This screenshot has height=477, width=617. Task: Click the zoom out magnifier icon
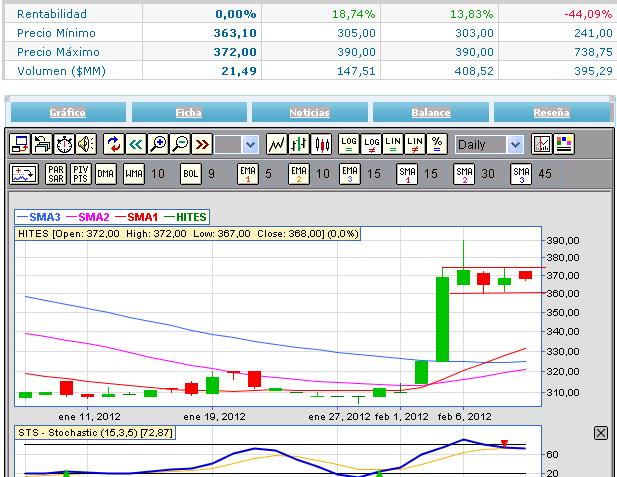pos(180,144)
